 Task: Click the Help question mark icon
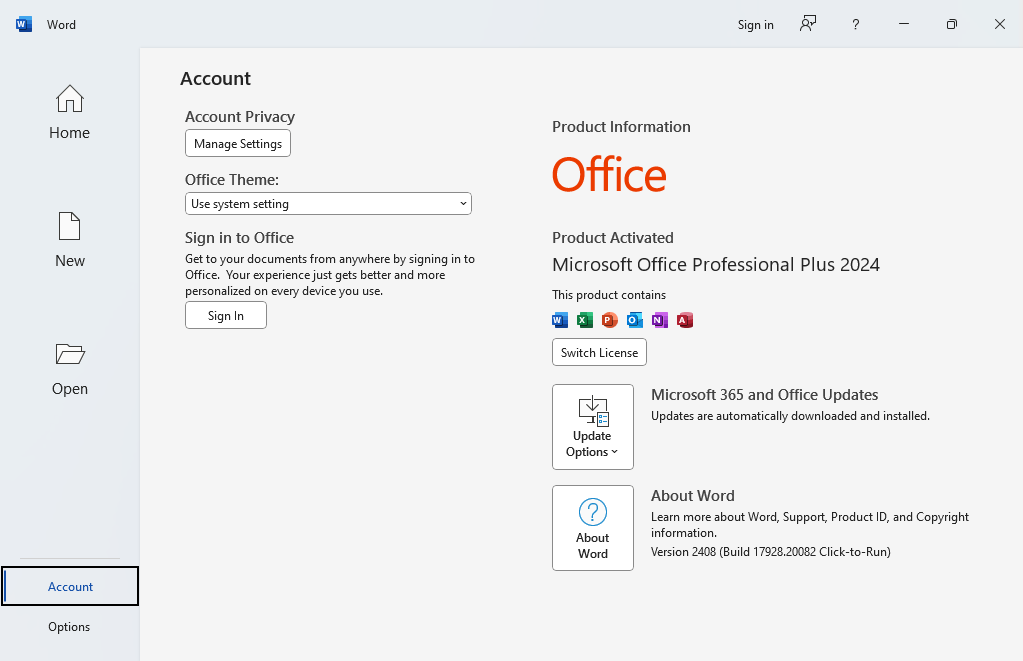855,24
